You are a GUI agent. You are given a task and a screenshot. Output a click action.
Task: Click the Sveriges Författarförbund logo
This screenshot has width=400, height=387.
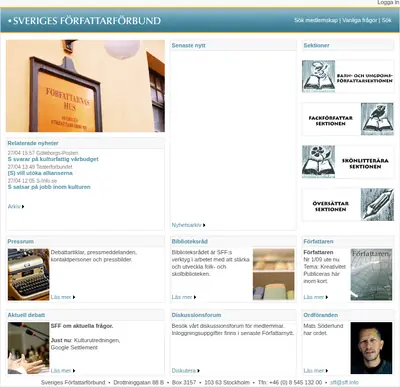(84, 21)
